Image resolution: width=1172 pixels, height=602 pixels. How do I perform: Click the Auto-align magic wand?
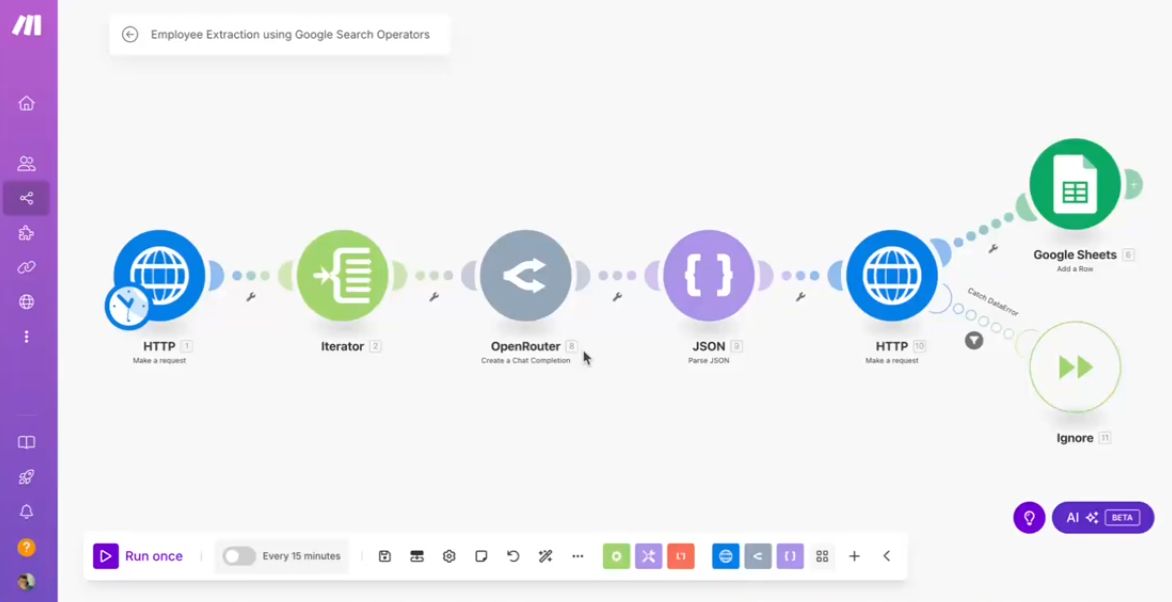click(x=545, y=556)
